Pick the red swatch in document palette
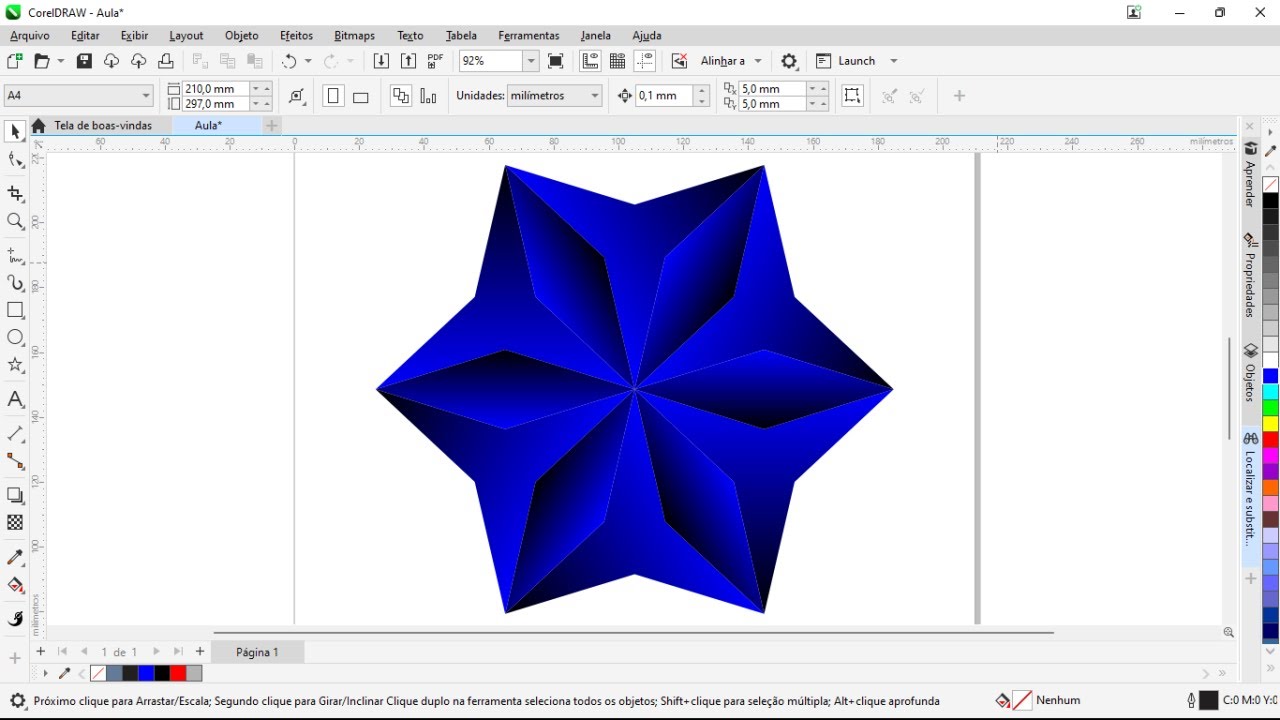 coord(178,674)
